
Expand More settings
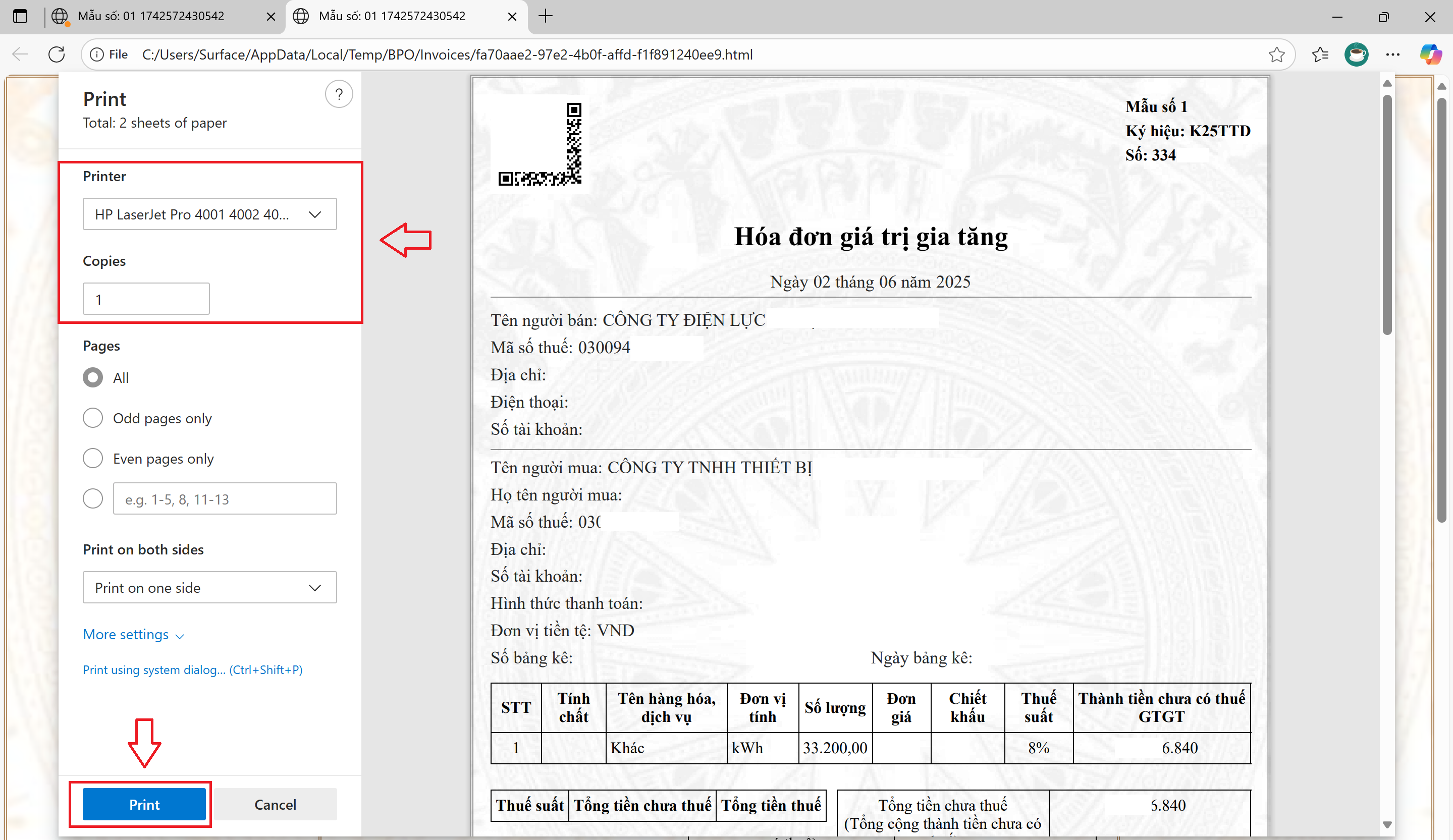coord(133,634)
